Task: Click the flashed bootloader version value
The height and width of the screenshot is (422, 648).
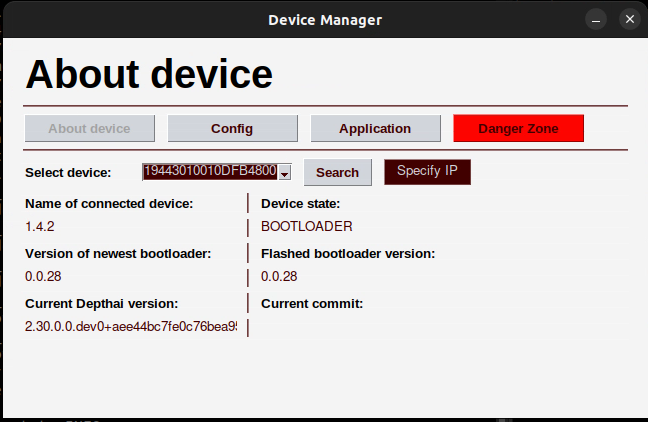Action: point(278,276)
